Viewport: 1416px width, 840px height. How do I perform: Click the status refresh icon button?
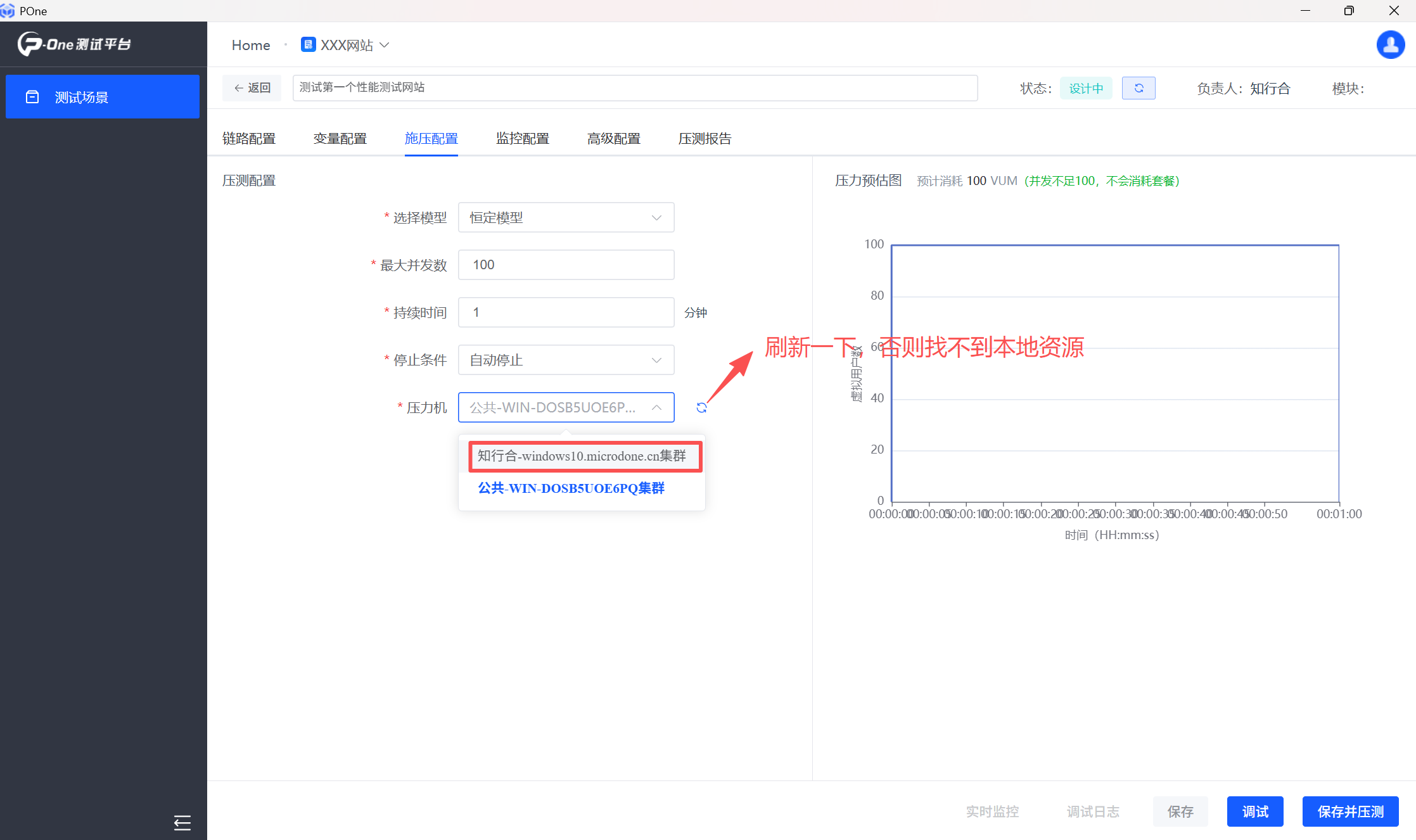point(1138,88)
